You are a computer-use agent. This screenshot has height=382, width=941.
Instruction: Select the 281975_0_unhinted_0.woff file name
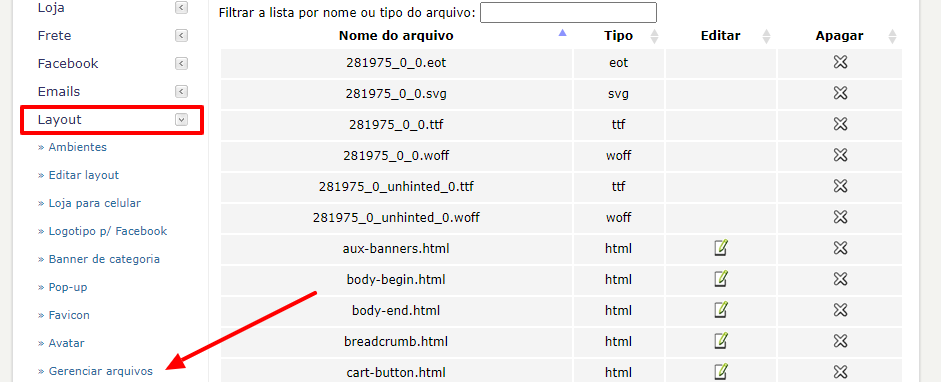coord(396,218)
